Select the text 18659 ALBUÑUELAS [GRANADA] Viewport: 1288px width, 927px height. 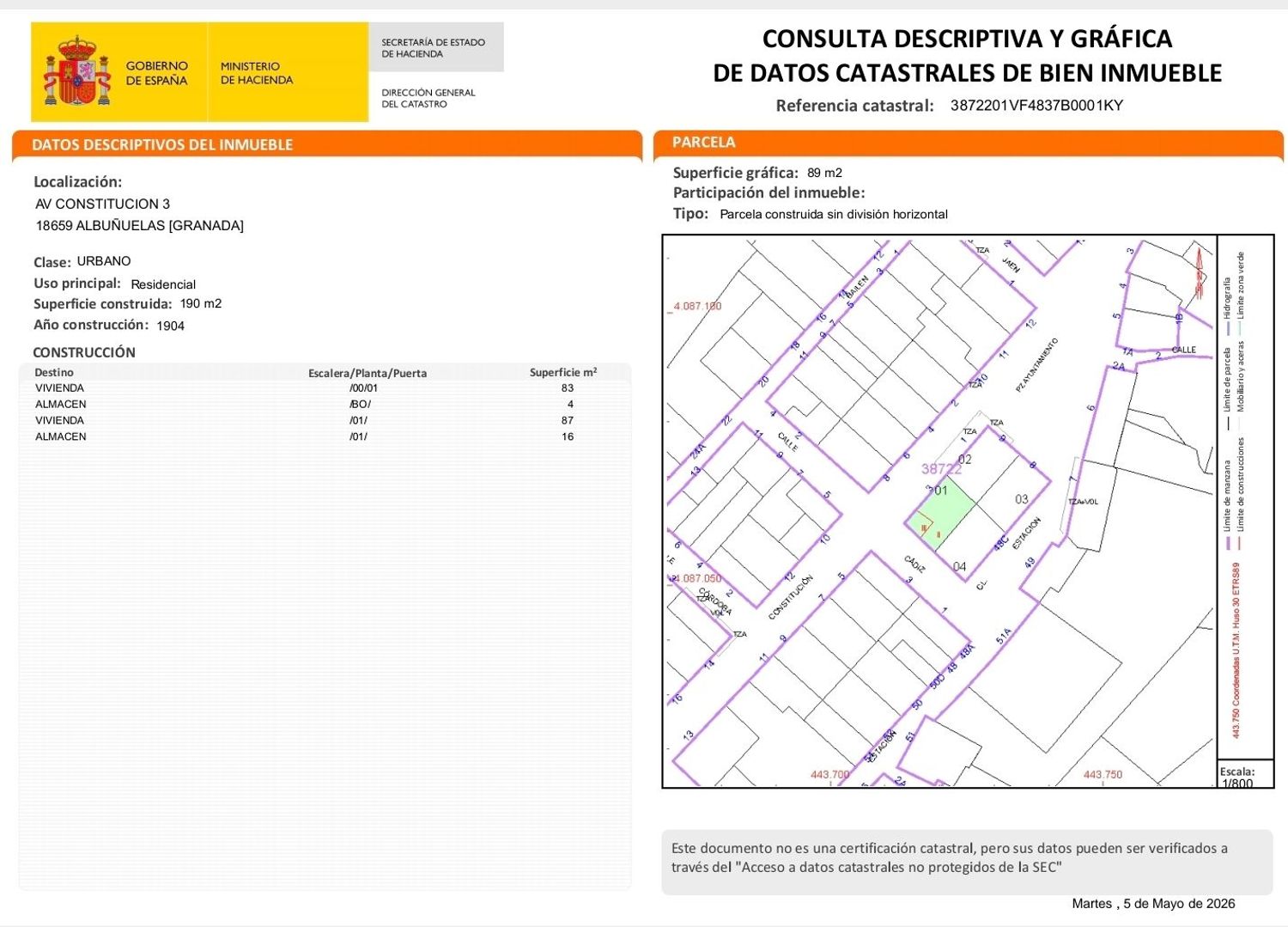pyautogui.click(x=139, y=225)
